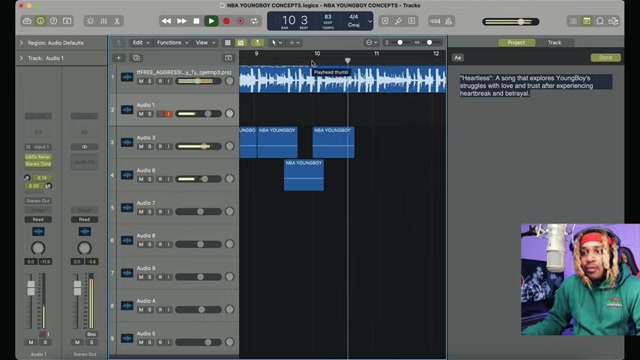This screenshot has height=360, width=640.
Task: Toggle the Inspector button in the control bar
Action: (40, 21)
